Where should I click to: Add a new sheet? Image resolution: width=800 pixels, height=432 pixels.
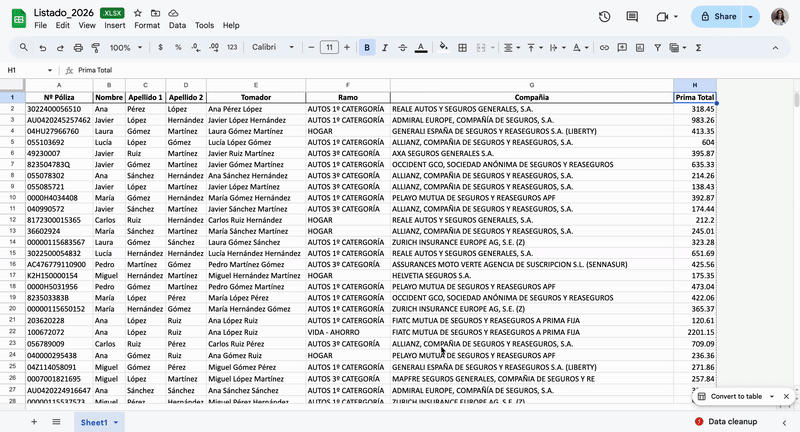tap(34, 422)
